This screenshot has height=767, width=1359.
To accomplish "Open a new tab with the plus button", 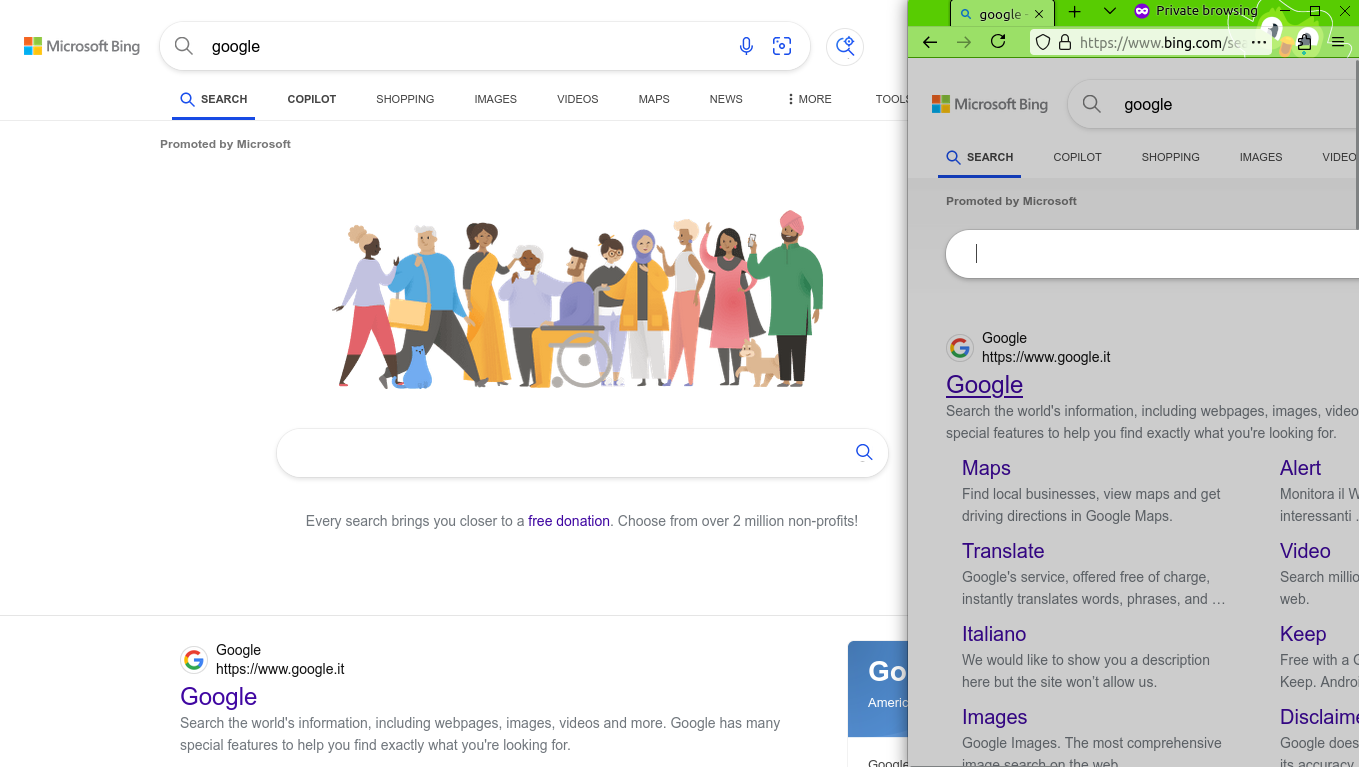I will click(1075, 12).
